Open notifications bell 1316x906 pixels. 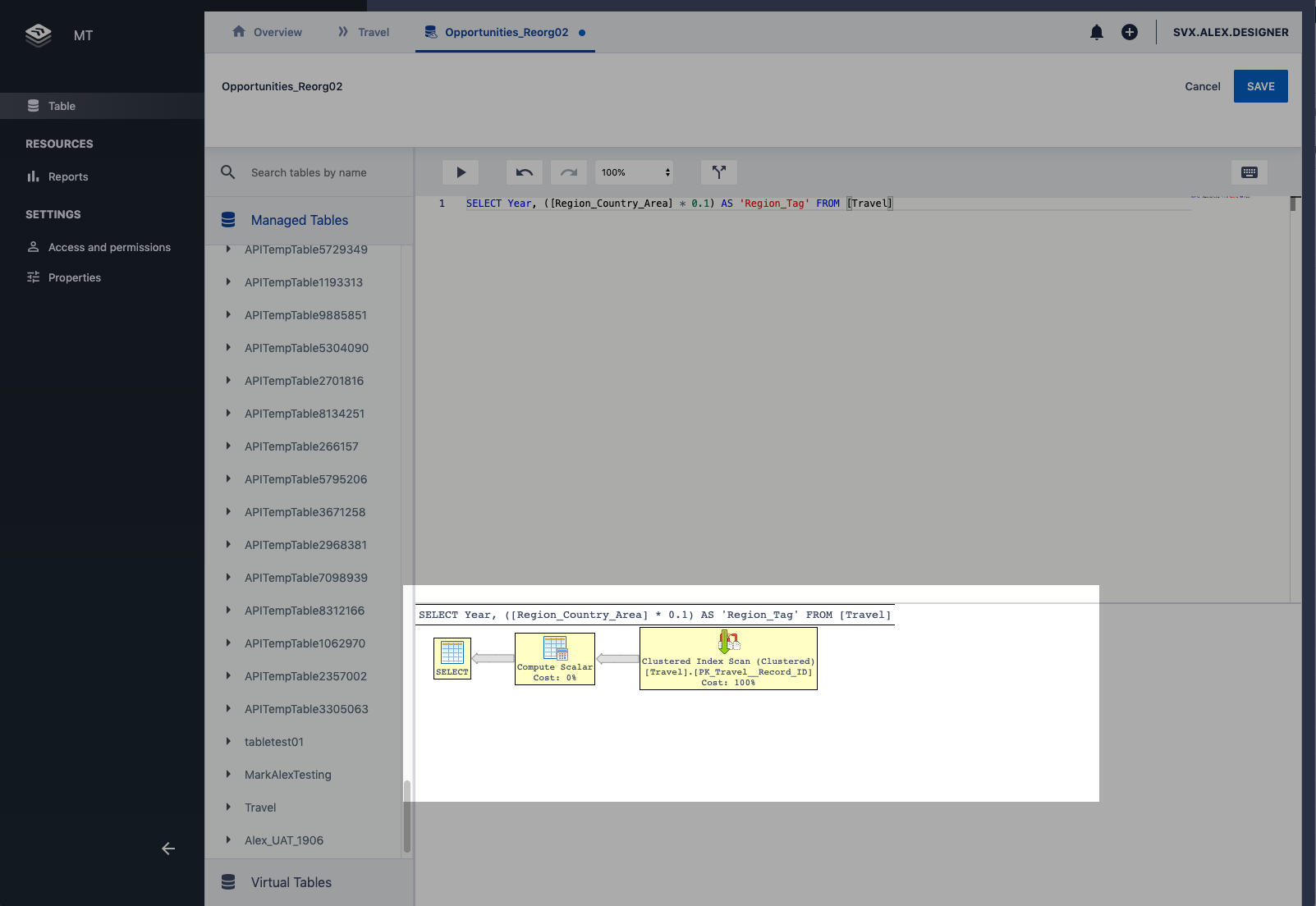(x=1096, y=33)
